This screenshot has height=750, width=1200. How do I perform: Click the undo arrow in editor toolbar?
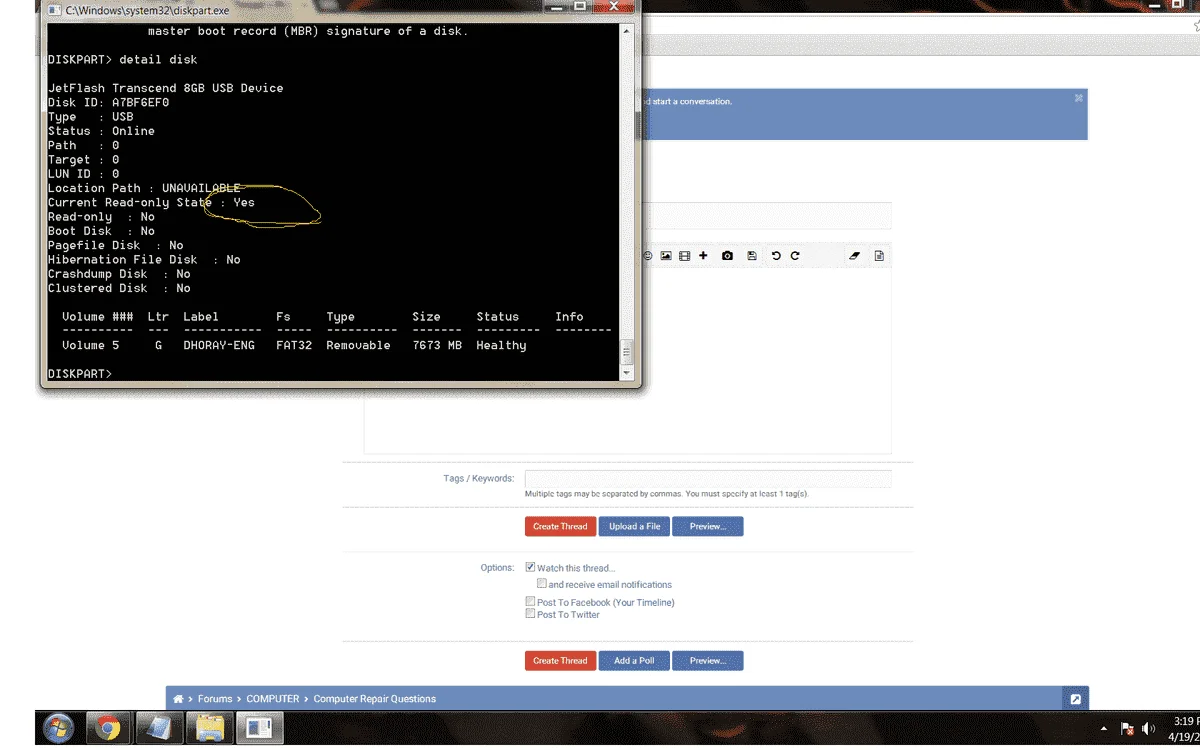pyautogui.click(x=776, y=256)
